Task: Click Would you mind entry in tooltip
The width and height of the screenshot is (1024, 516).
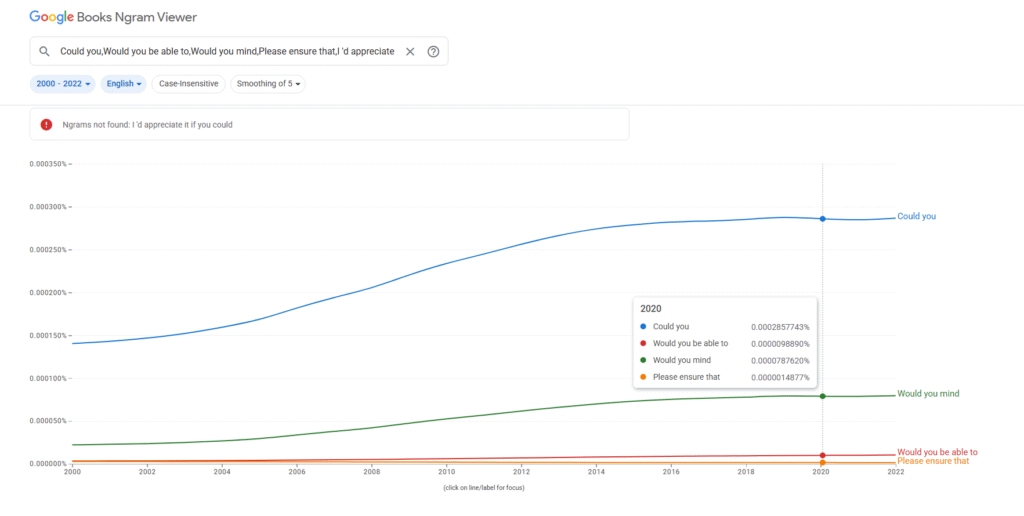Action: (x=682, y=361)
